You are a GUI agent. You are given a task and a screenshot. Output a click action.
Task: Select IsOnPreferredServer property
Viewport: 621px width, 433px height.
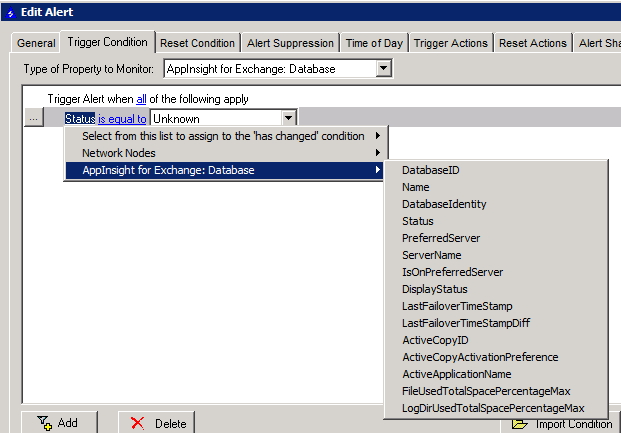pyautogui.click(x=496, y=272)
